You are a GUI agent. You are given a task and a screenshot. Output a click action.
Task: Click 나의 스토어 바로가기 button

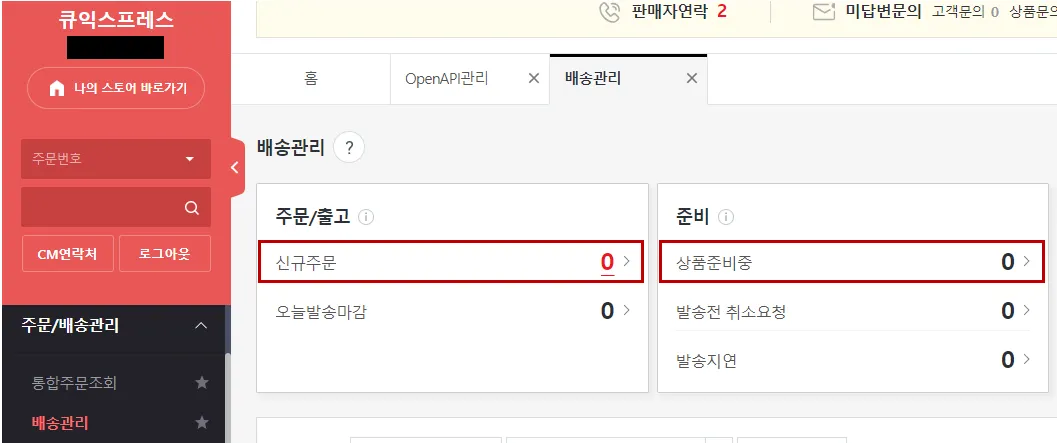point(116,88)
